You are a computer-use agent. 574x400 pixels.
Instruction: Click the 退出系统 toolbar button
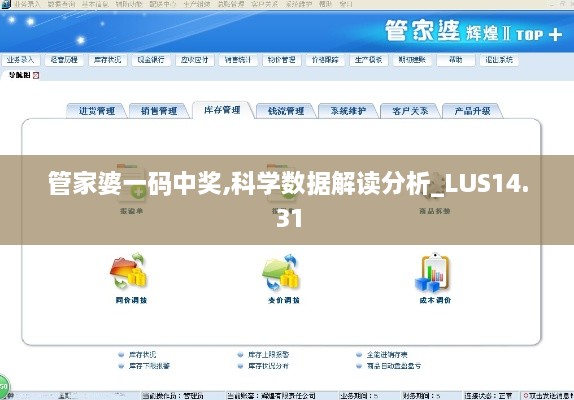[499, 60]
